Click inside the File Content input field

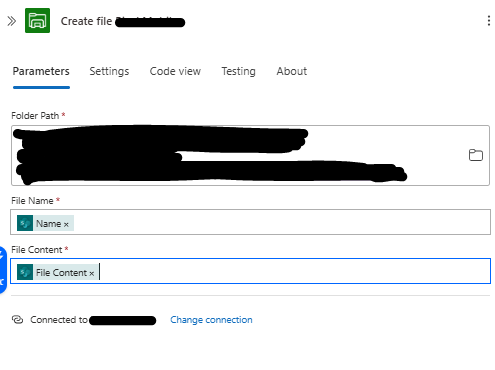tap(250, 271)
